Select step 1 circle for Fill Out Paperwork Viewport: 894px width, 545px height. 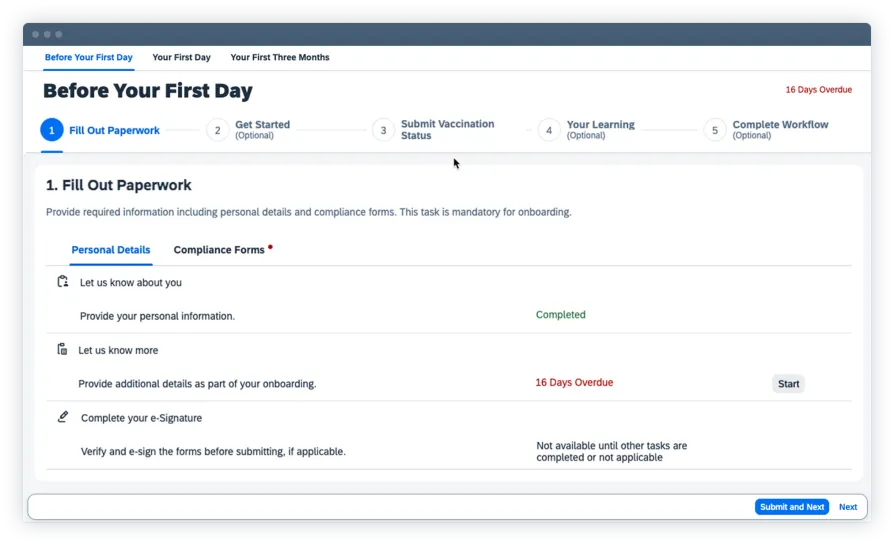click(x=51, y=130)
